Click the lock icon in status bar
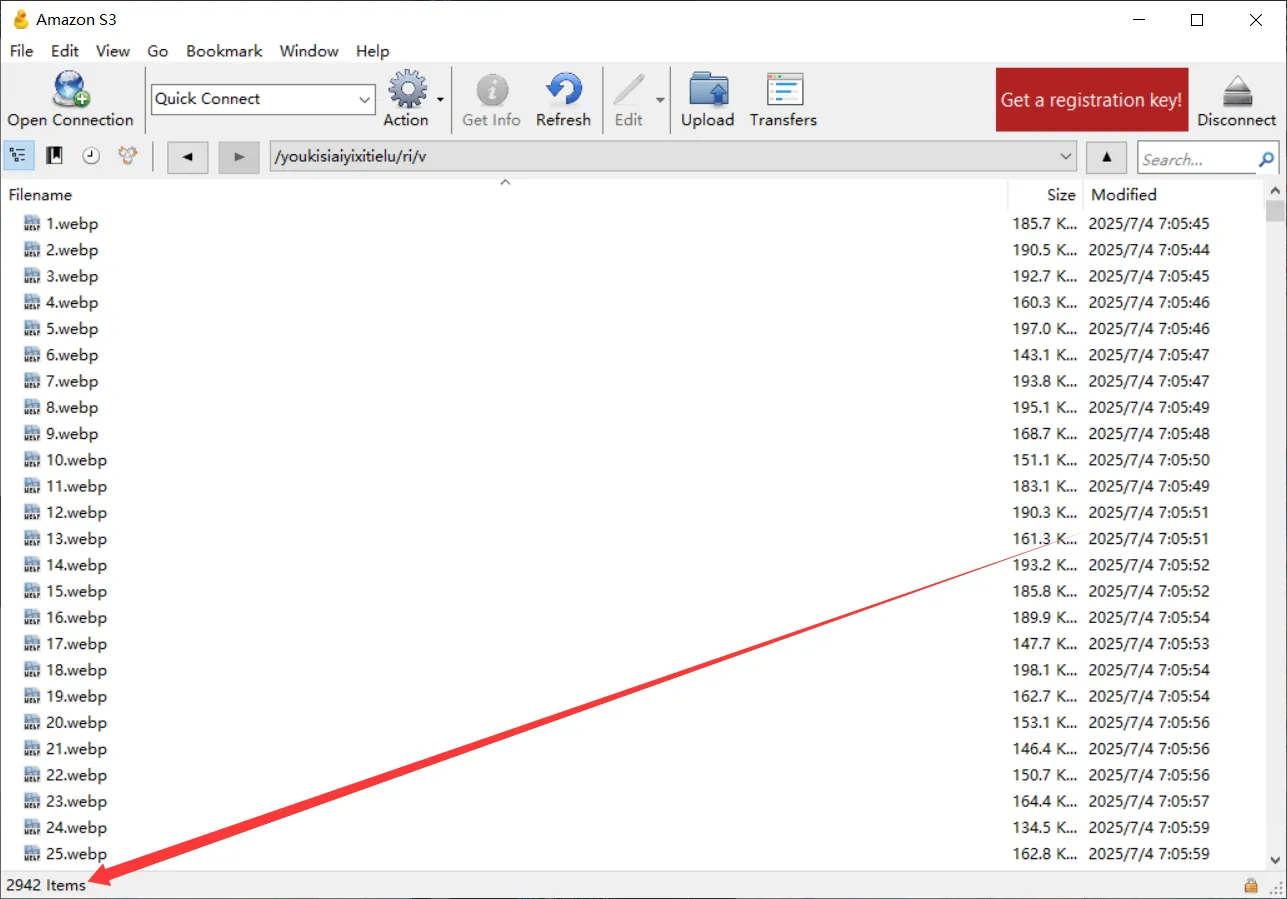The image size is (1287, 899). click(x=1250, y=885)
